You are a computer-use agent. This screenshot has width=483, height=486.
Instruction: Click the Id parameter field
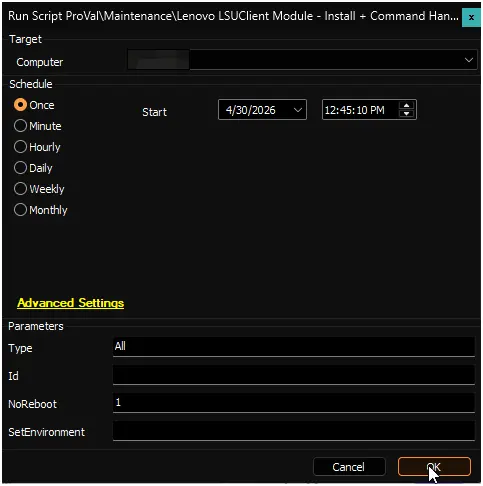coord(294,375)
